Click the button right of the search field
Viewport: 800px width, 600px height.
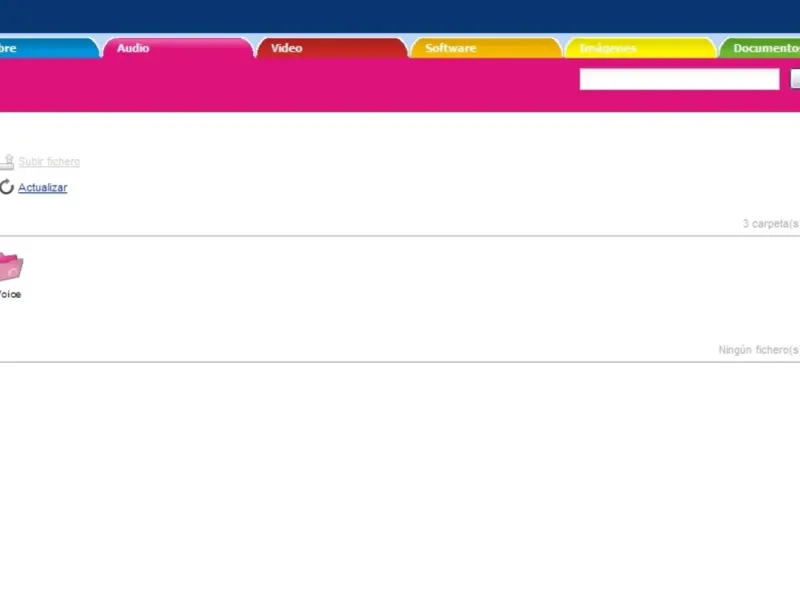(795, 79)
